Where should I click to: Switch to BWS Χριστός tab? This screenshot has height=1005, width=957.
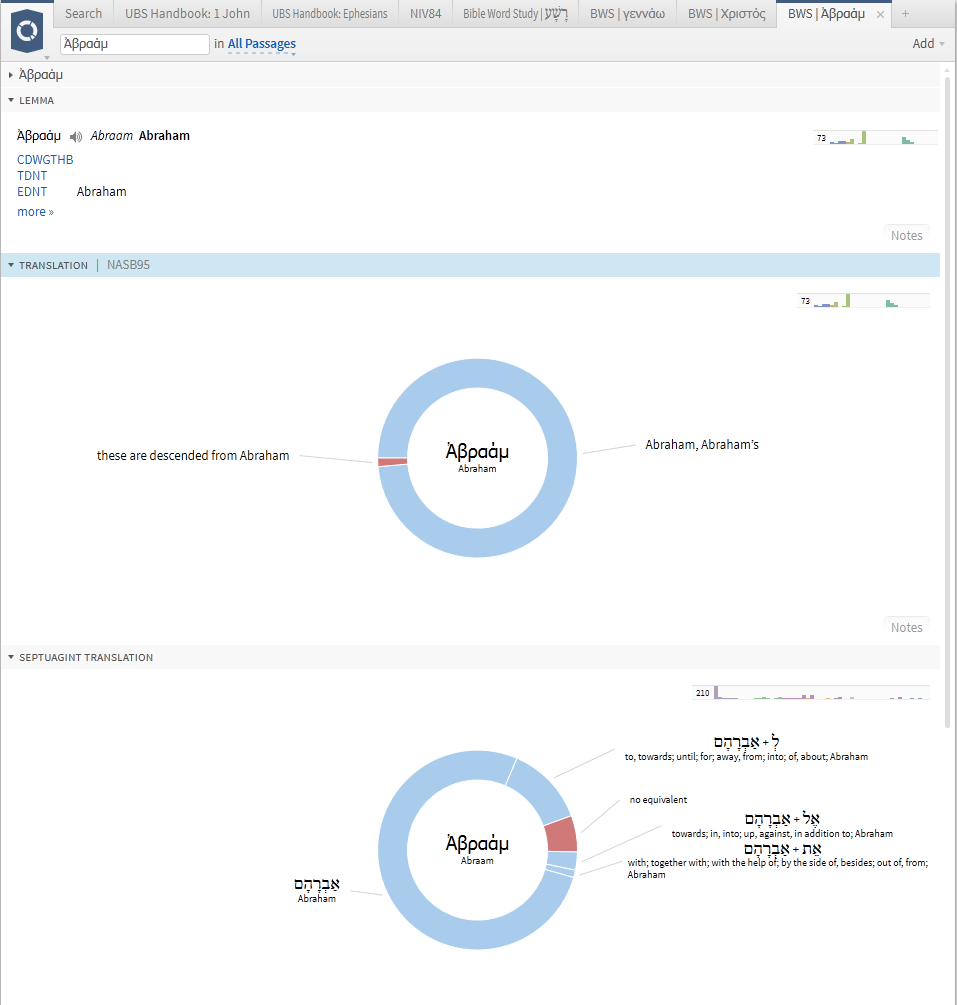point(726,13)
